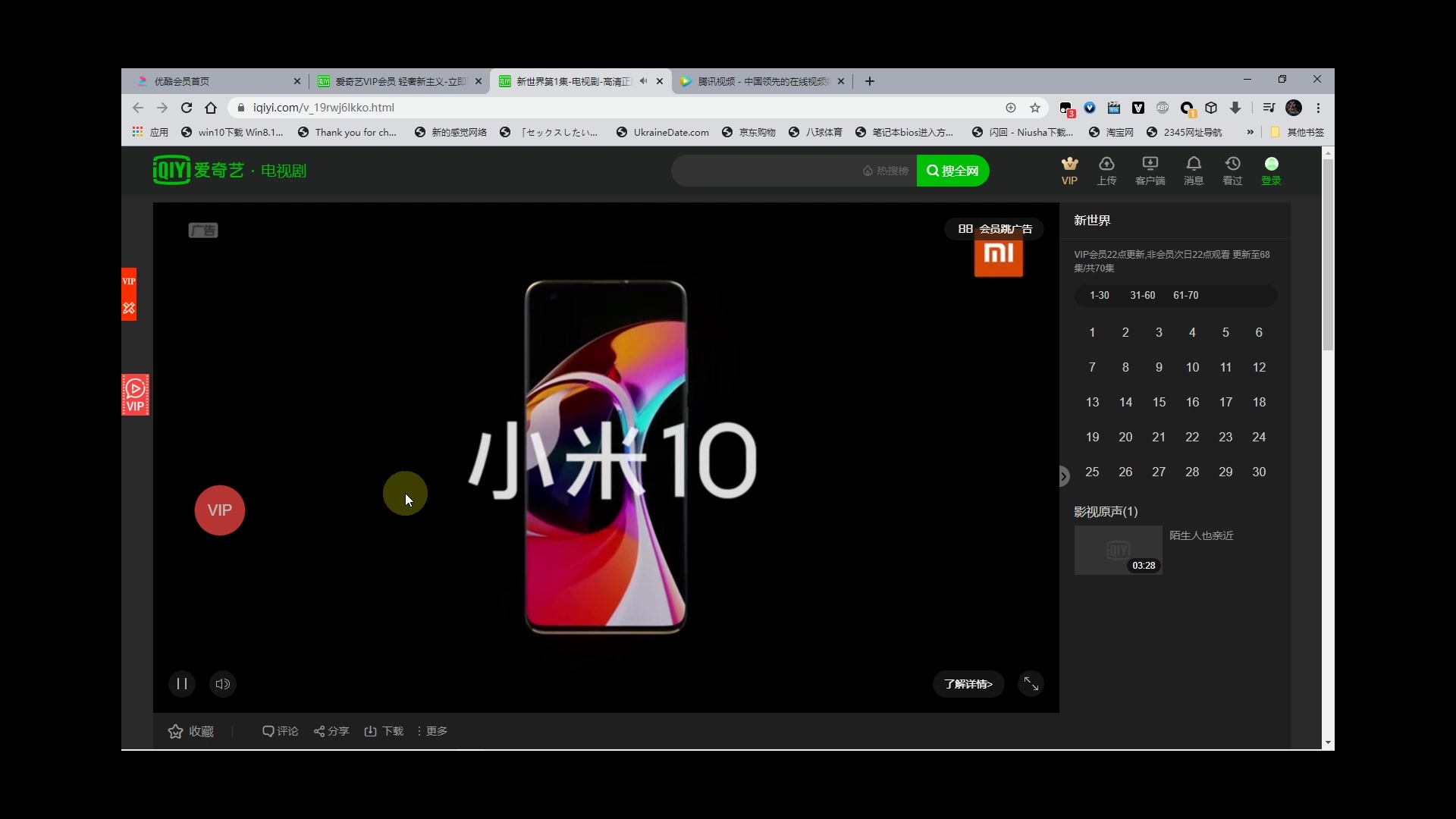Open the UkraineDate.com bookmark
The width and height of the screenshot is (1456, 819).
tap(662, 132)
